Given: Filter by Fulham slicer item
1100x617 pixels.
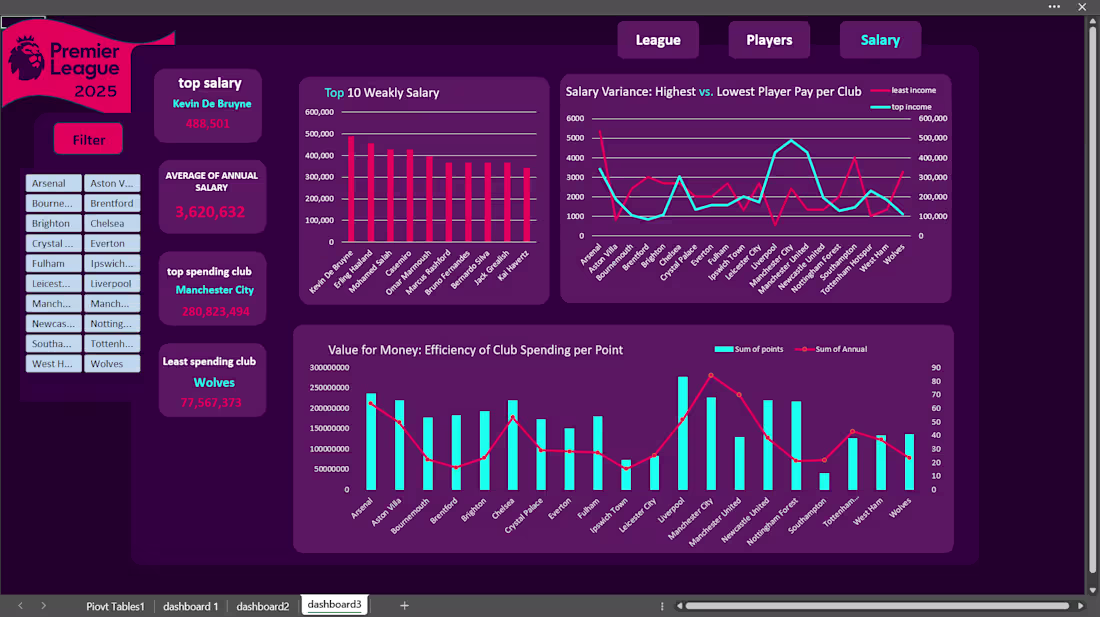Looking at the screenshot, I should [54, 264].
